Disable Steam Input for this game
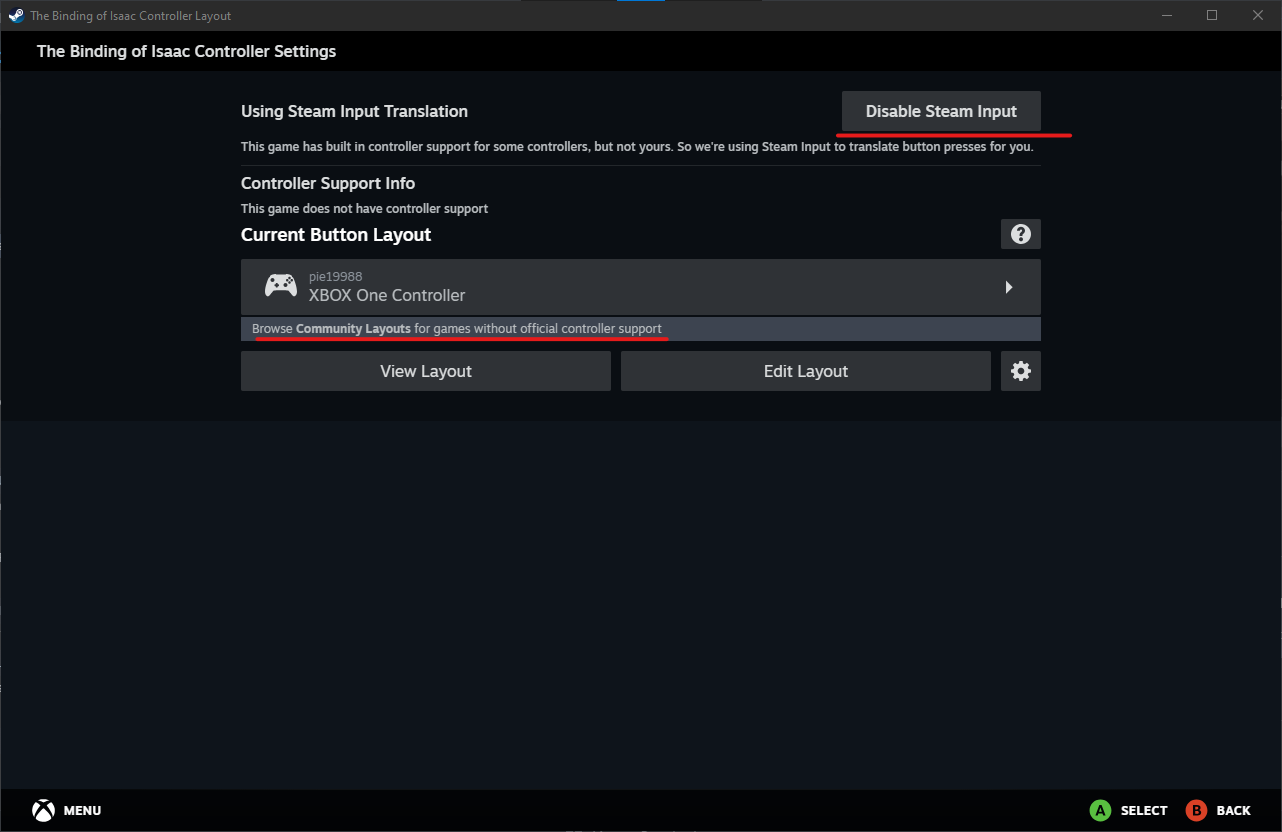1282x832 pixels. pos(940,111)
